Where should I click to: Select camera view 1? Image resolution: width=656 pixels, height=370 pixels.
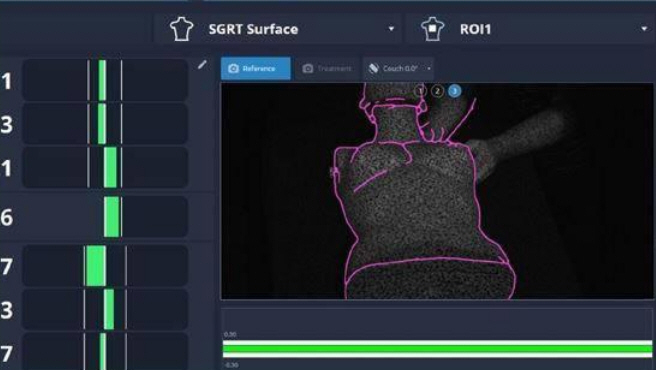coord(420,91)
